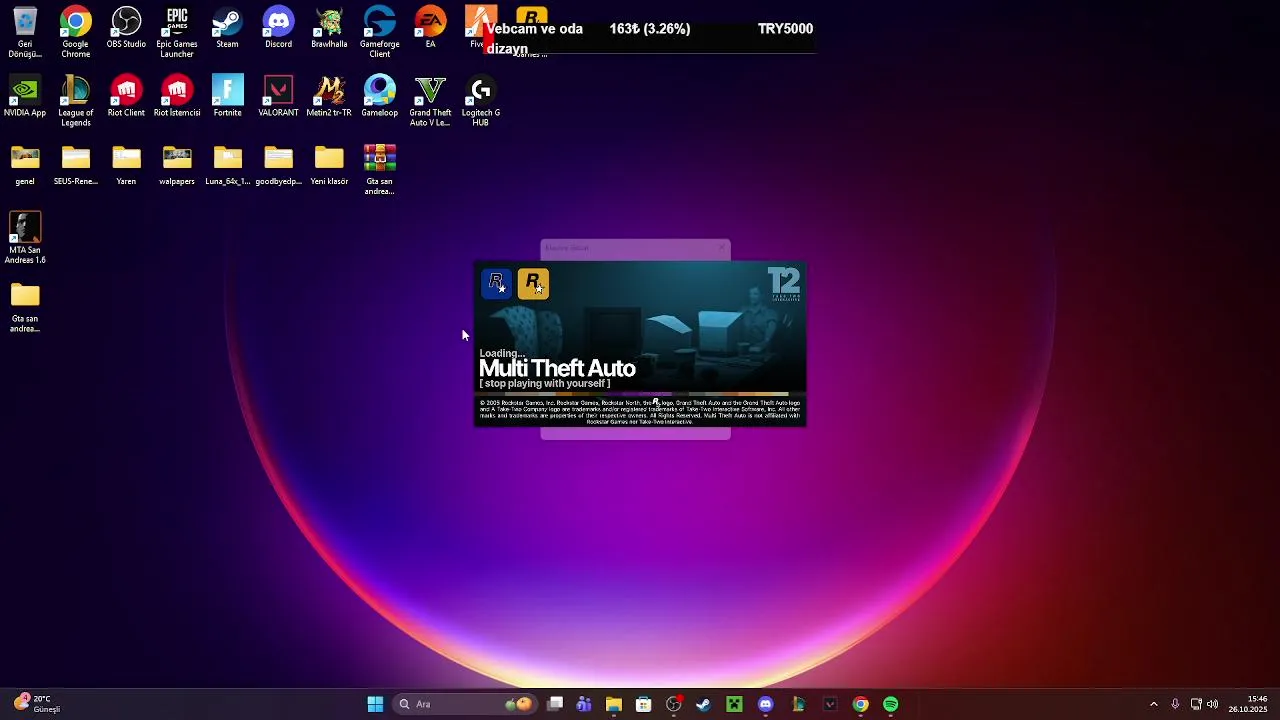Select the goodbyedp... folder on the desktop
1280x720 pixels.
pos(278,165)
